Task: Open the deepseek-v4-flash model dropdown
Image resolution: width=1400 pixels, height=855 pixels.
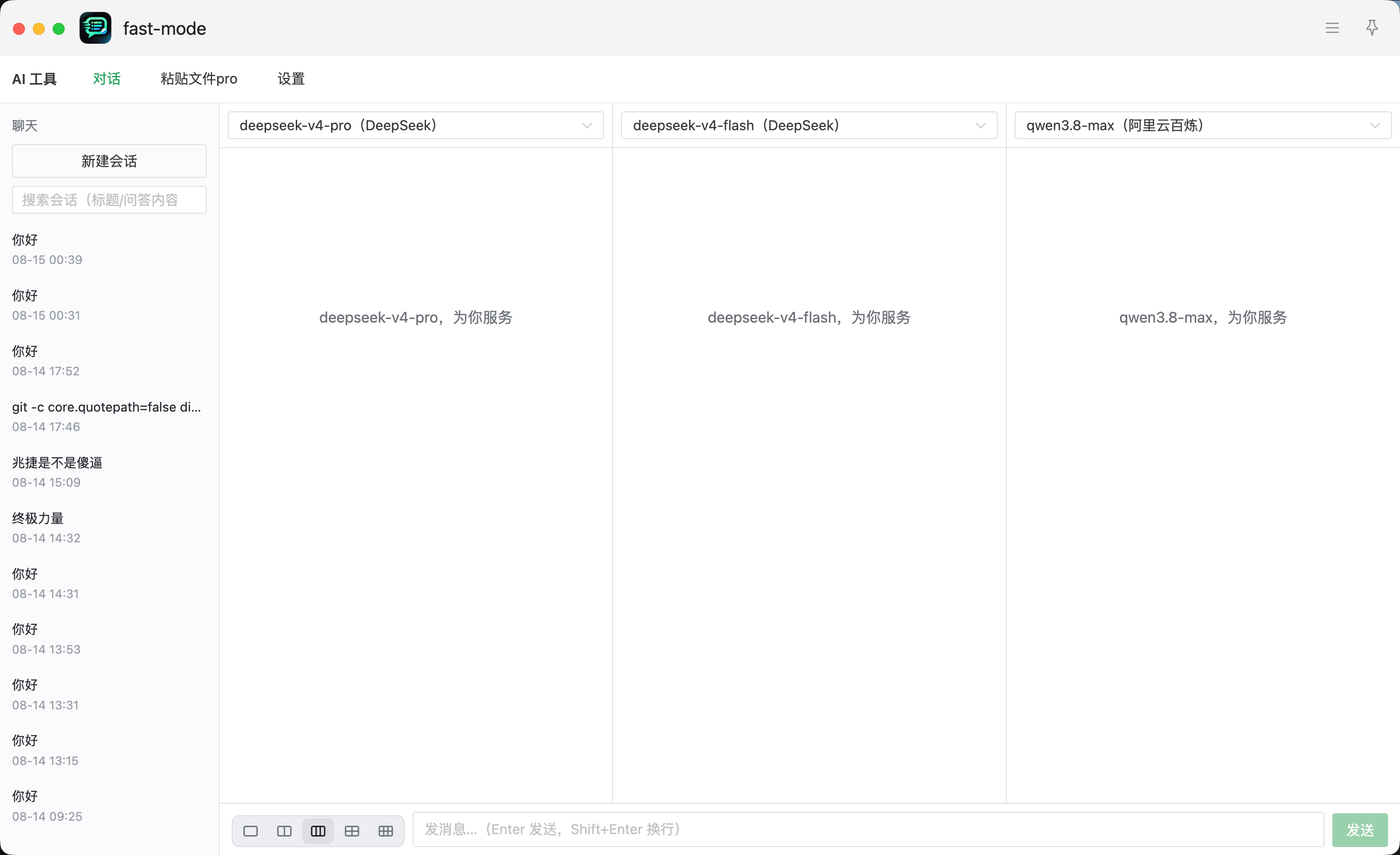Action: click(808, 125)
